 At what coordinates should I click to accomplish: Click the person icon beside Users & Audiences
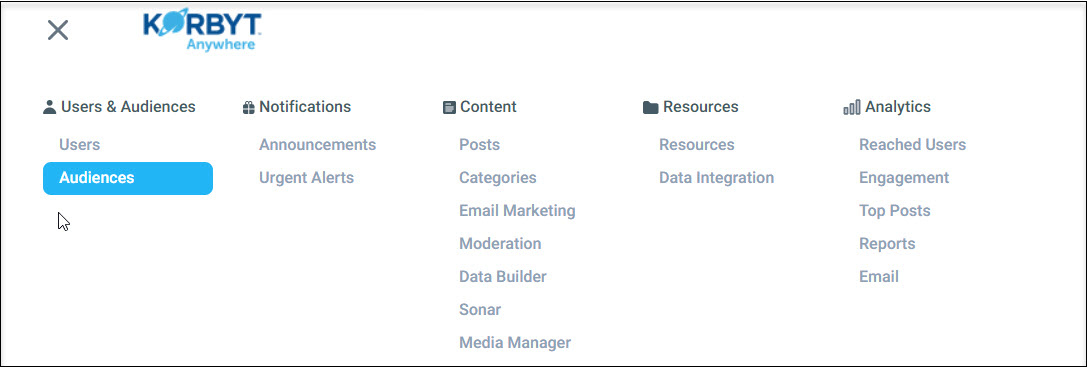(x=49, y=108)
